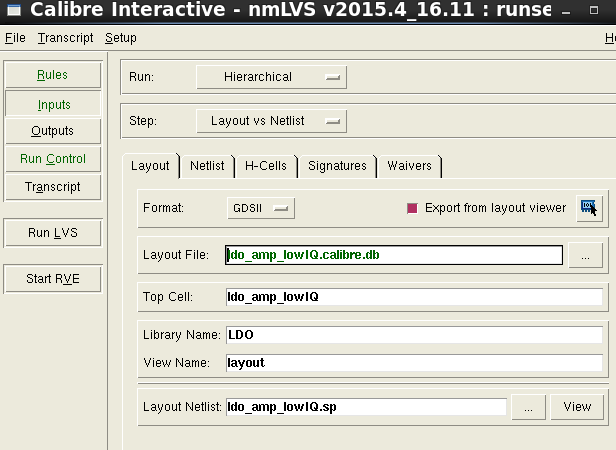View the layout netlist file
616x450 pixels.
pos(577,407)
